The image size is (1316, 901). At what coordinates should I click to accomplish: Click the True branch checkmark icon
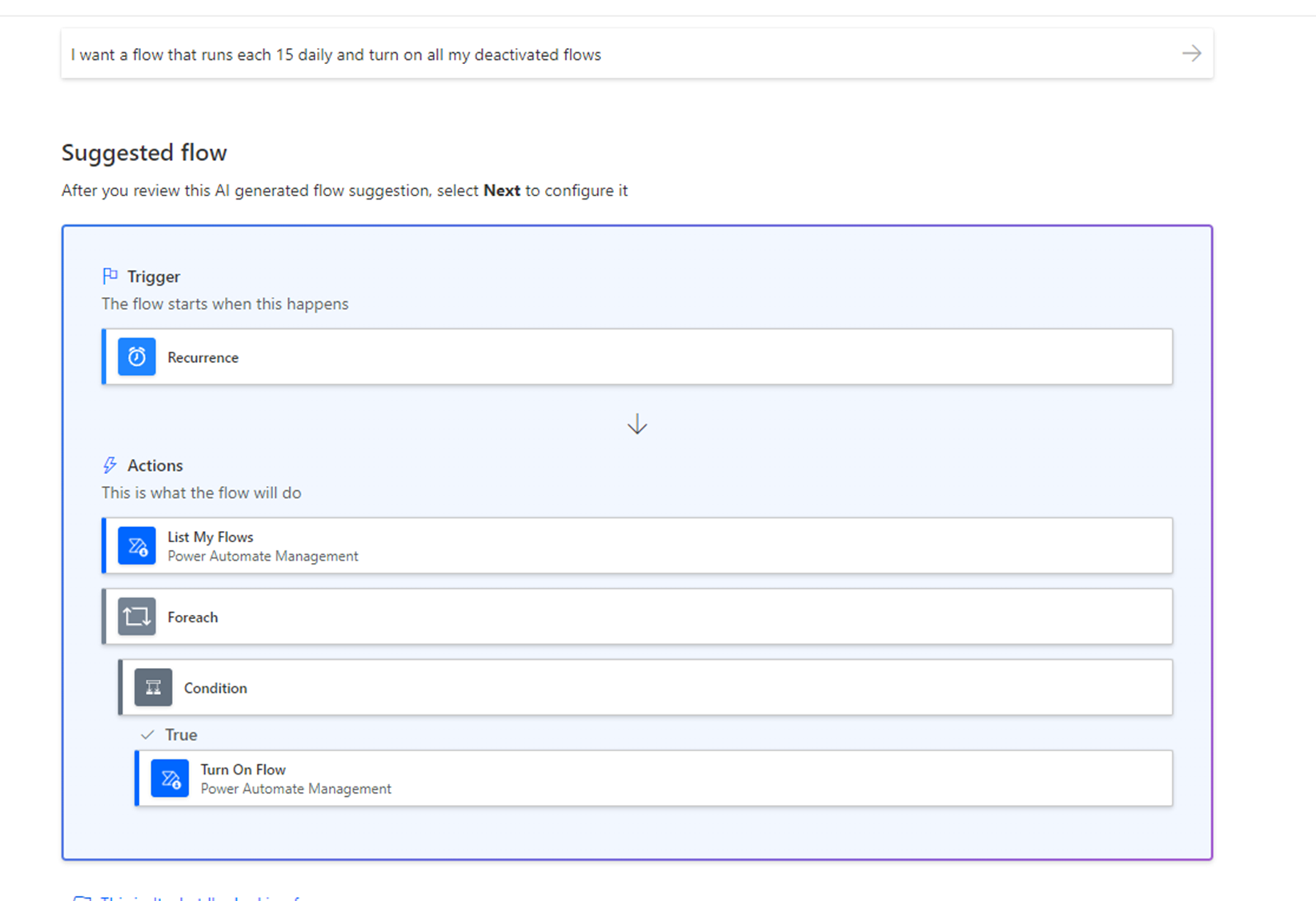coord(147,734)
